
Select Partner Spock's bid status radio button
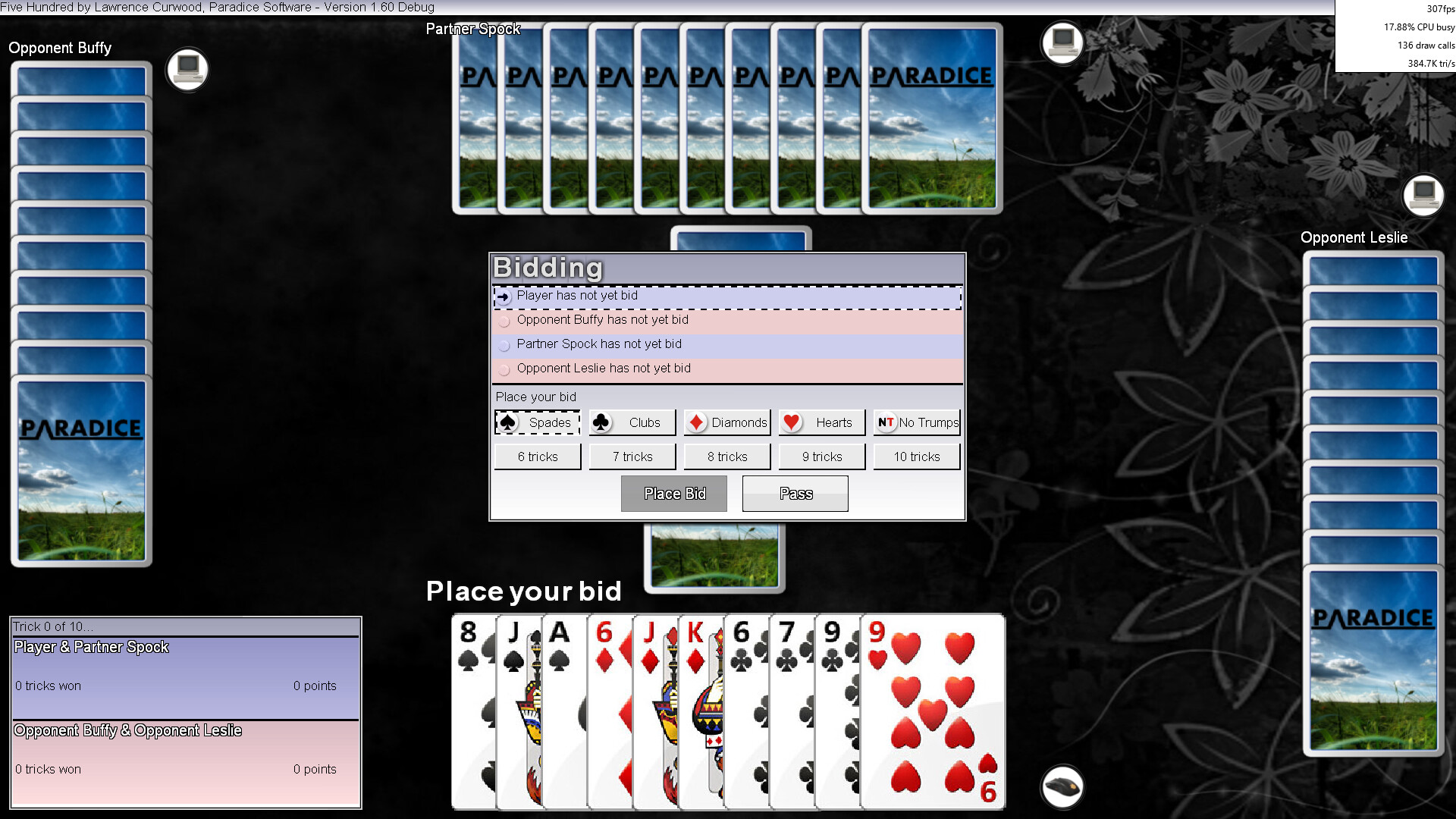point(504,345)
